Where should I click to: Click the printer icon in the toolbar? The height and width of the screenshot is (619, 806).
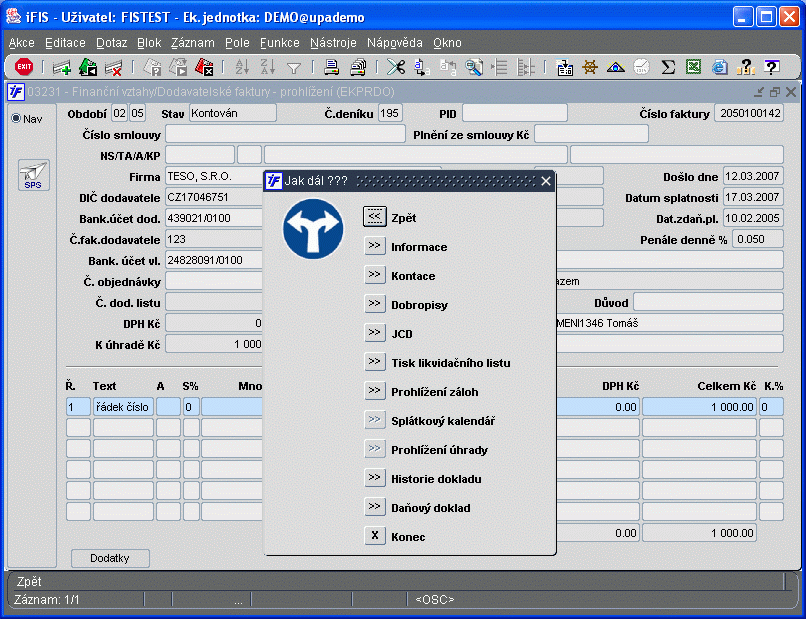click(x=331, y=67)
